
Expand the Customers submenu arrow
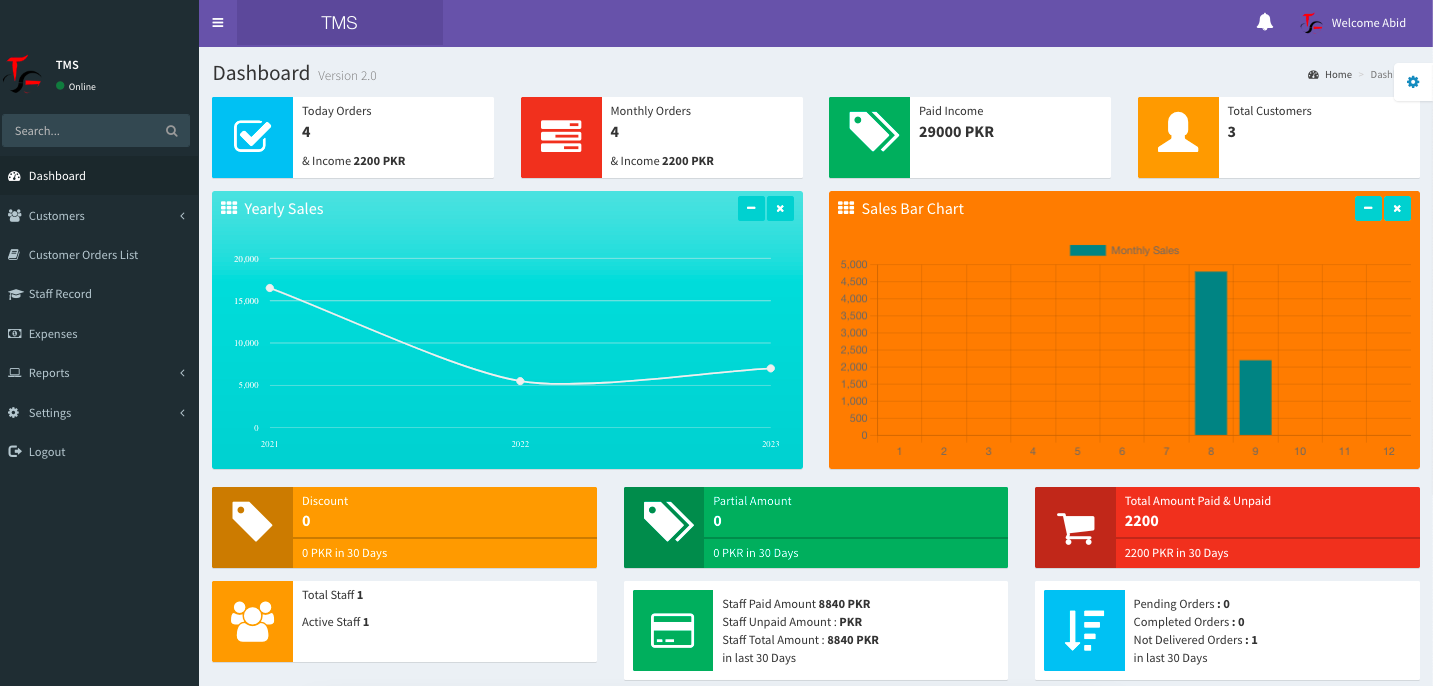(182, 216)
